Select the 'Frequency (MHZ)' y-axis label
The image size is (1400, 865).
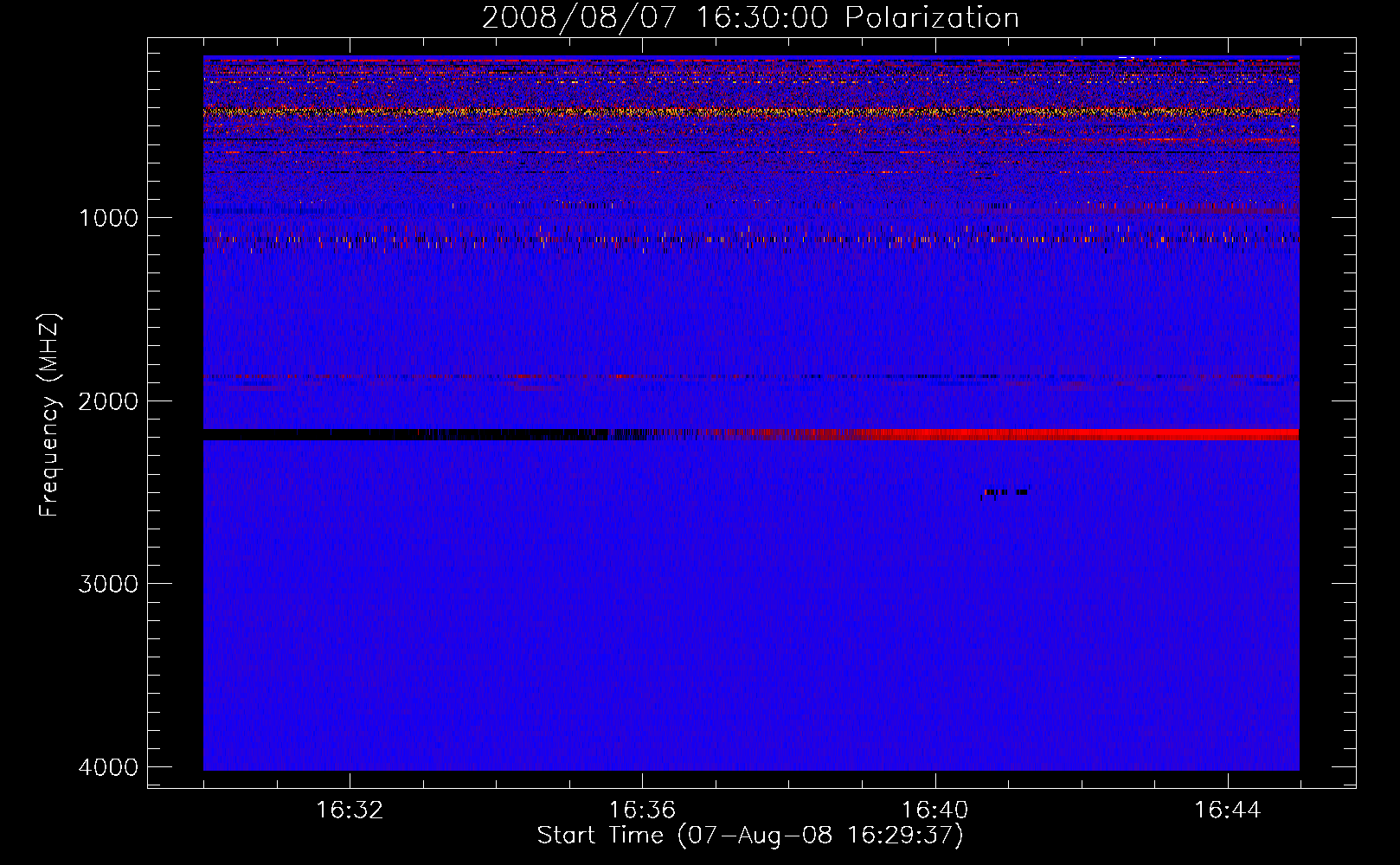(x=50, y=415)
